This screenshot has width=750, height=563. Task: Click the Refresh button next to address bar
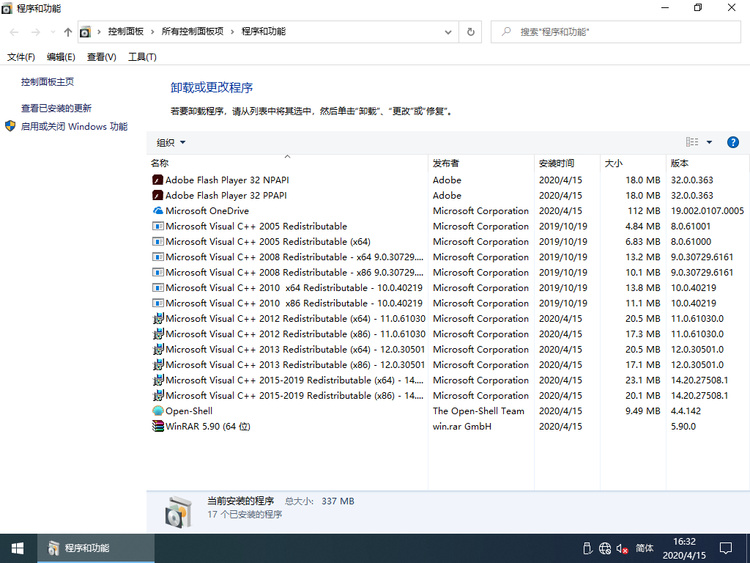tap(471, 32)
